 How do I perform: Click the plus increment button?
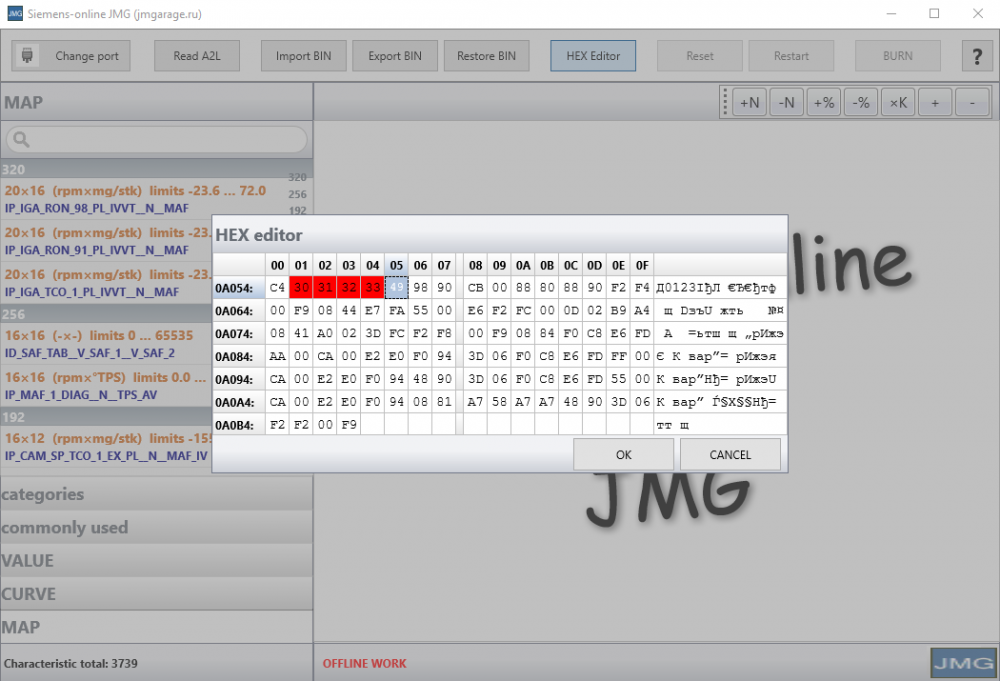click(935, 103)
